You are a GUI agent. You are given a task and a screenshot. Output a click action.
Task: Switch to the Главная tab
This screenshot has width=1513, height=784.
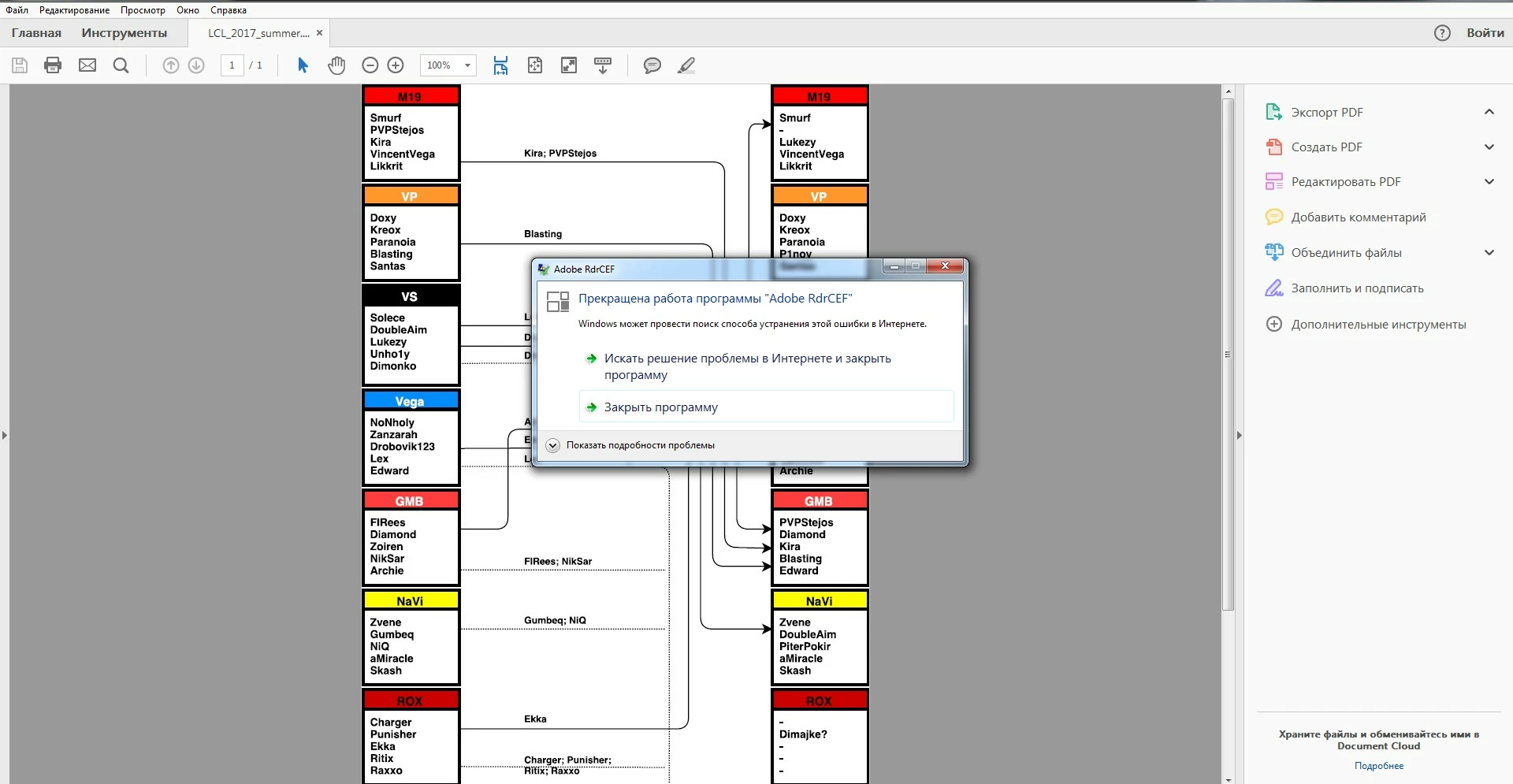coord(36,33)
